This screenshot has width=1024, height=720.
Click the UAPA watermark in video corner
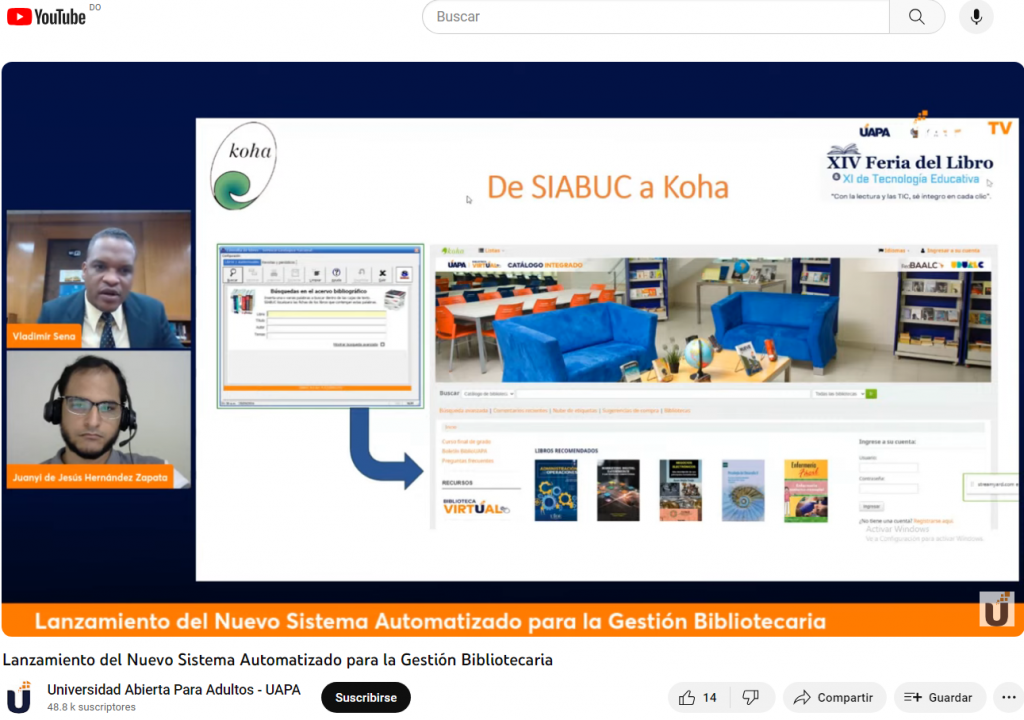[x=997, y=609]
